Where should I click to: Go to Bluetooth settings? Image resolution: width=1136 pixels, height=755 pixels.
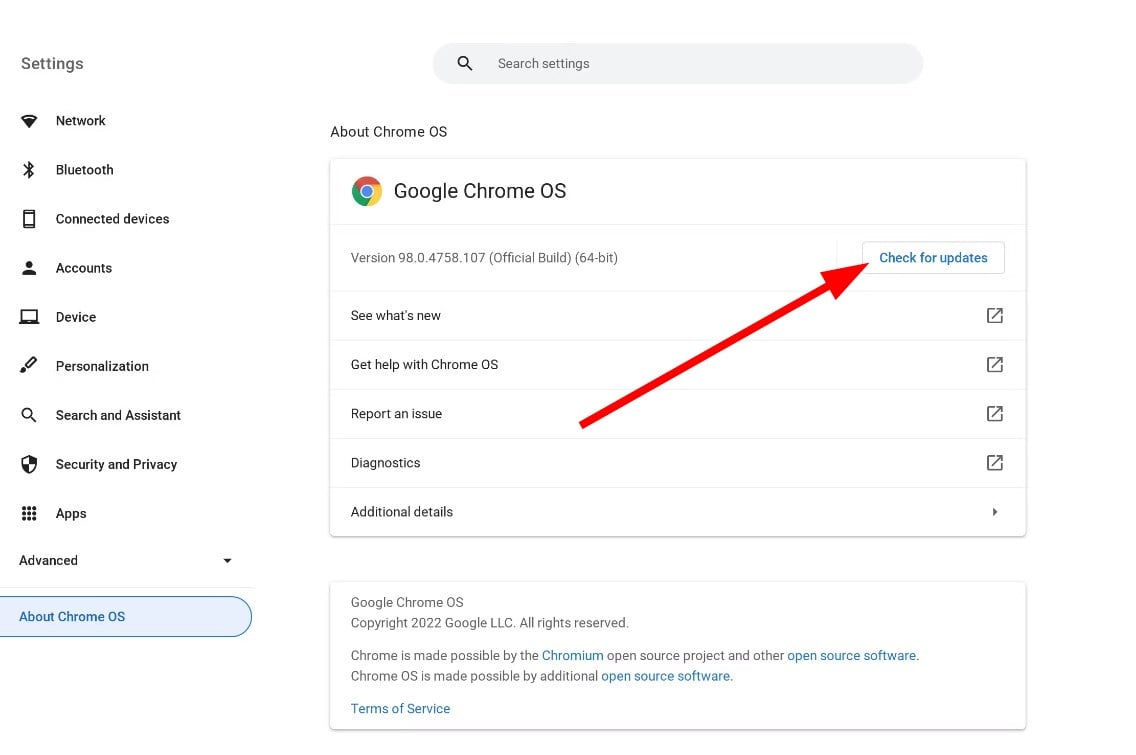(85, 170)
